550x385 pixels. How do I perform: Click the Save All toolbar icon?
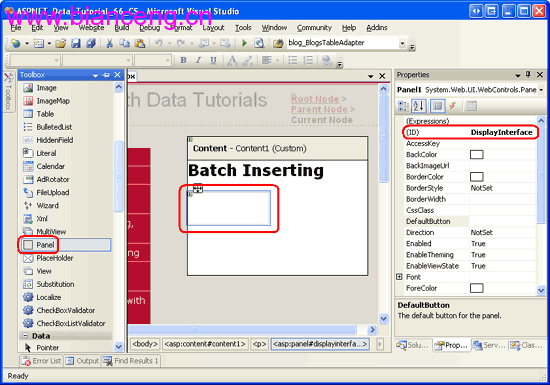91,43
